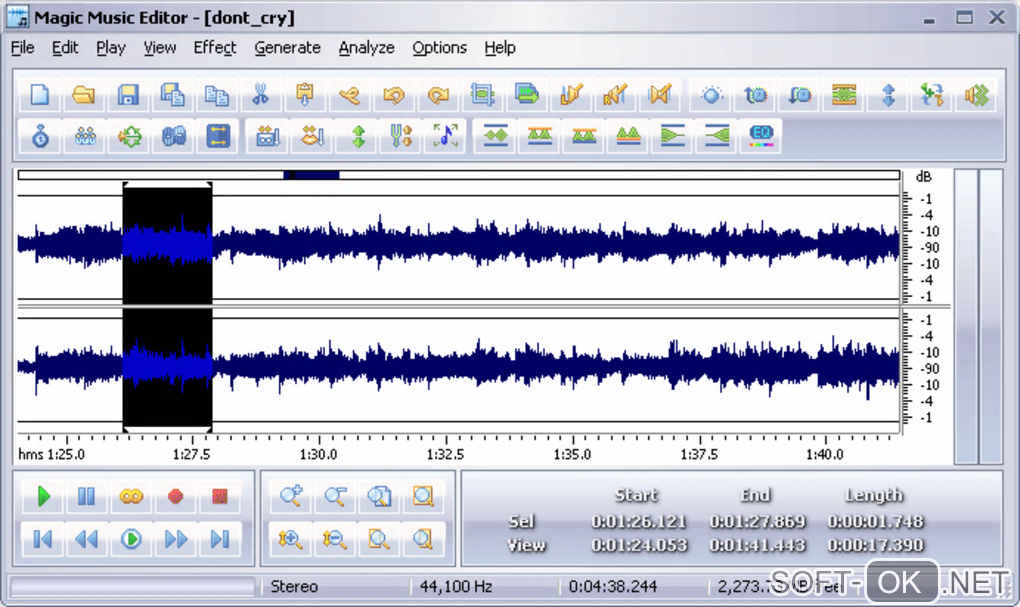
Task: Stop playback with the red square button
Action: click(219, 496)
